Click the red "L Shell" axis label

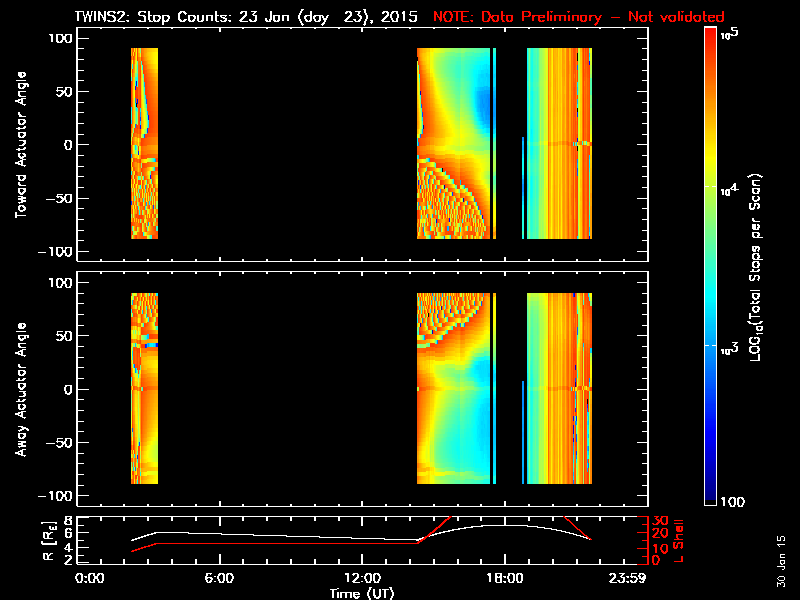(x=678, y=541)
